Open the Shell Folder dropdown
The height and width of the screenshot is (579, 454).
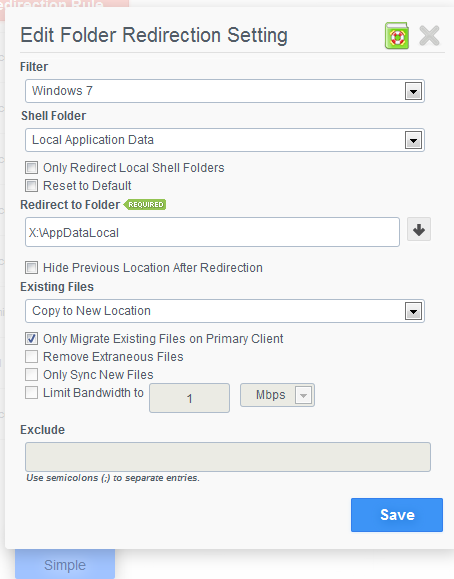[x=225, y=140]
